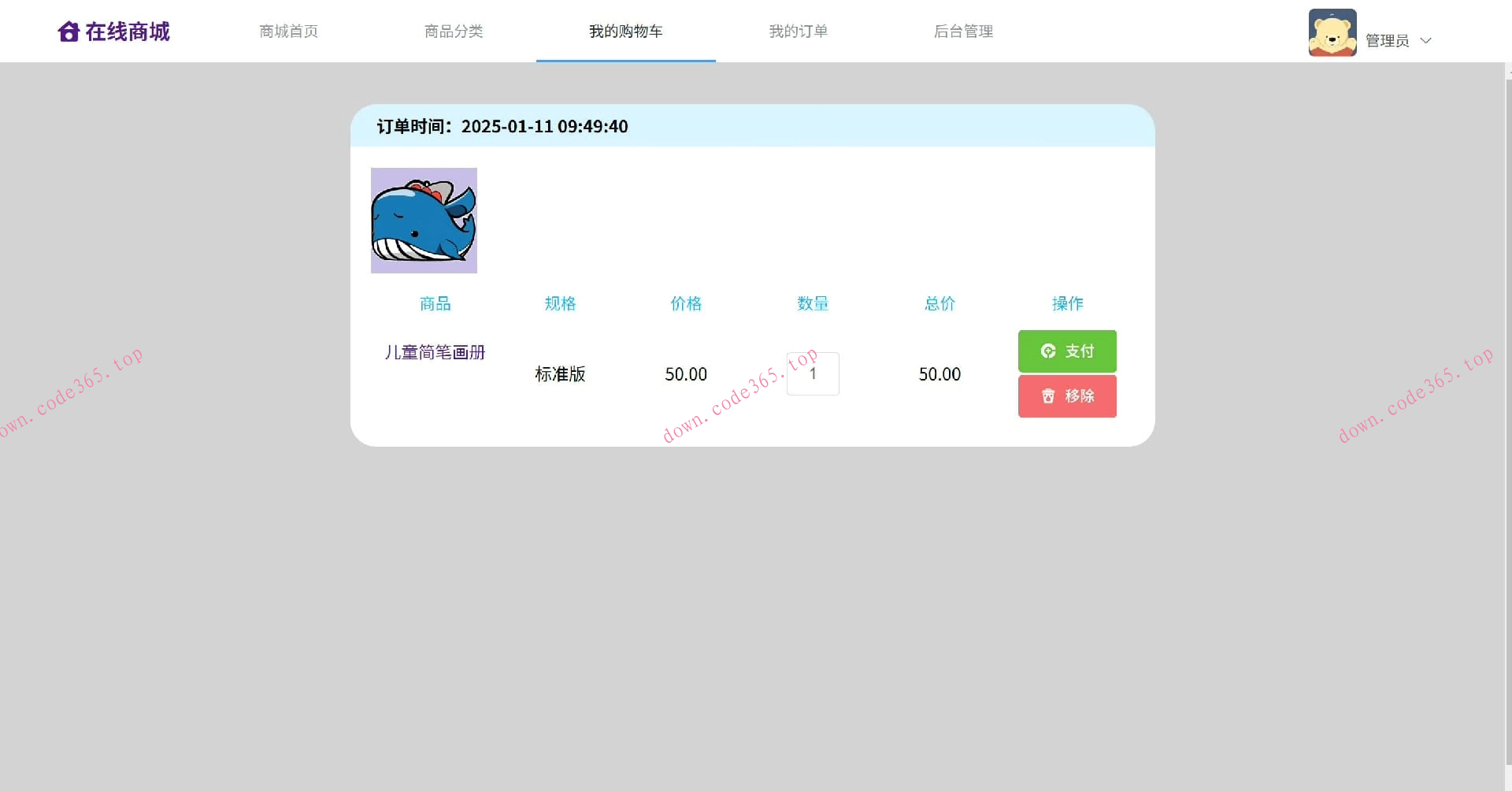Click the order time header text
1512x791 pixels.
click(x=502, y=126)
